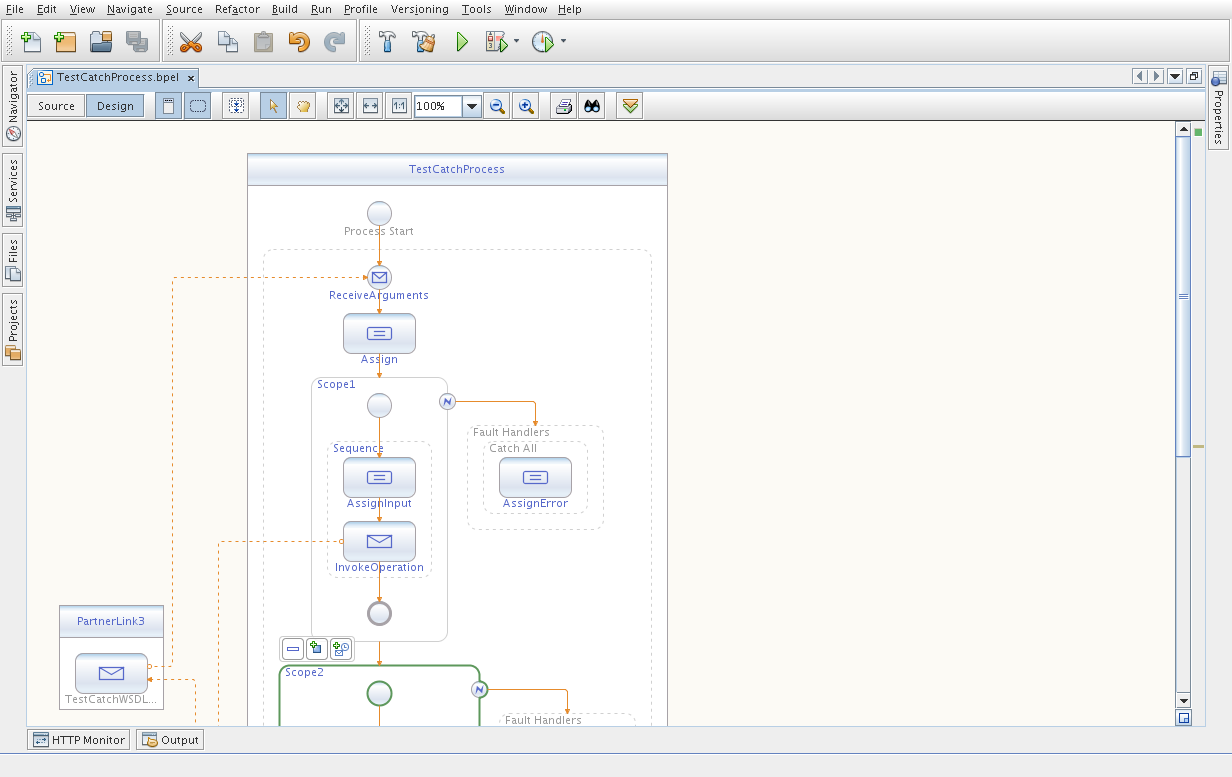Click Add Variable icon above Scope2
1232x777 pixels.
[x=317, y=649]
